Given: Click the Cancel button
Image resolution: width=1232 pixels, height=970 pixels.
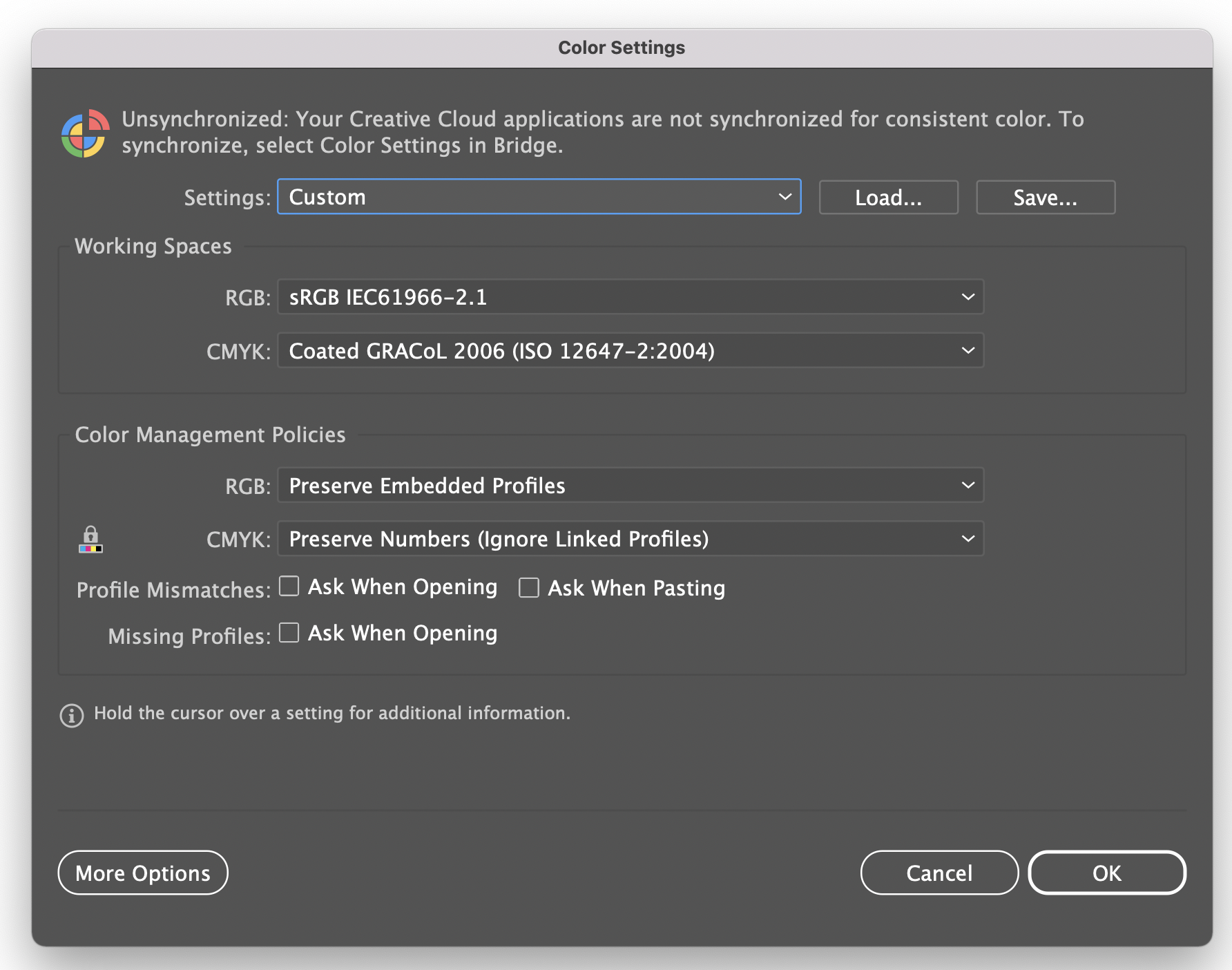Looking at the screenshot, I should pos(939,873).
